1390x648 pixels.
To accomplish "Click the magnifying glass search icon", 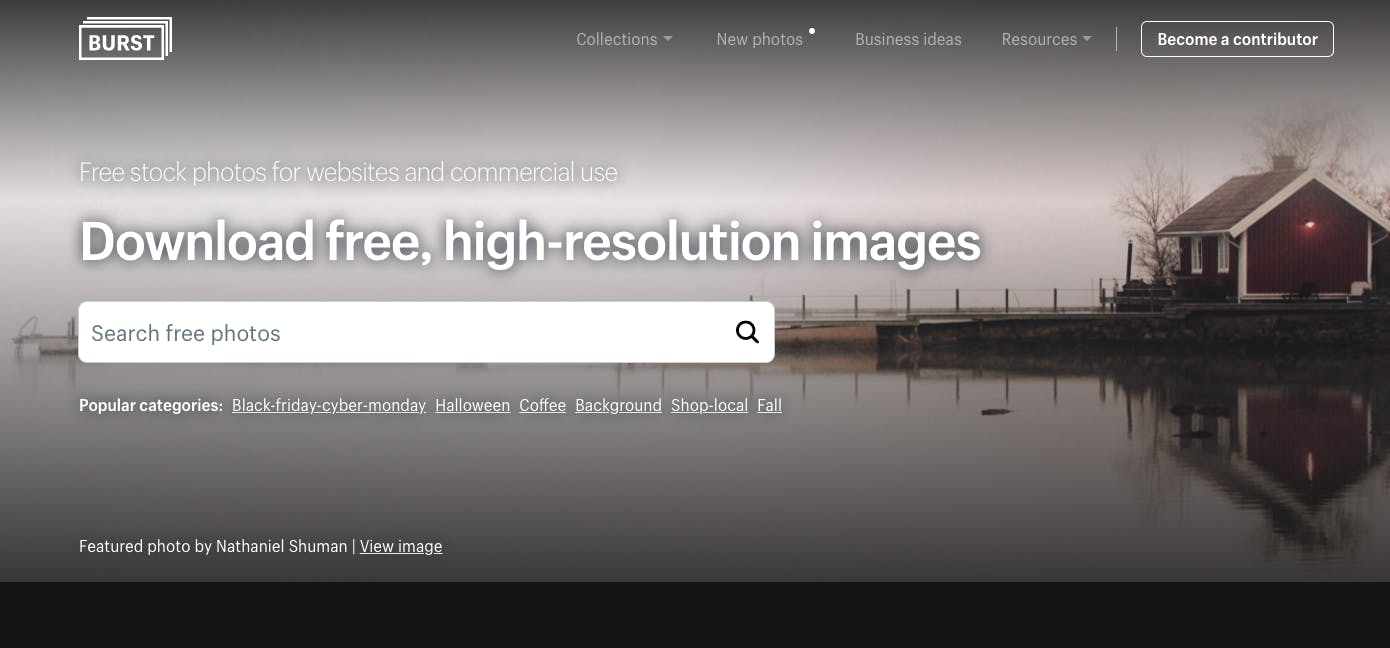I will point(747,332).
